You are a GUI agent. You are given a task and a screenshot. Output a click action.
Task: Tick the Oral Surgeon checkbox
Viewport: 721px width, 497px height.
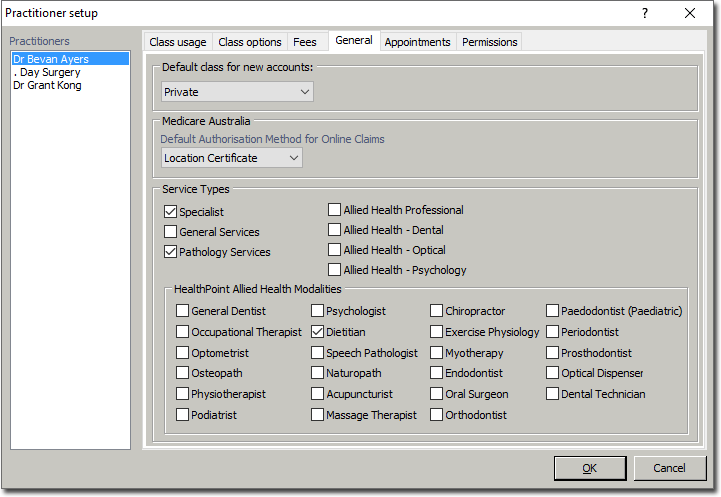pyautogui.click(x=437, y=394)
